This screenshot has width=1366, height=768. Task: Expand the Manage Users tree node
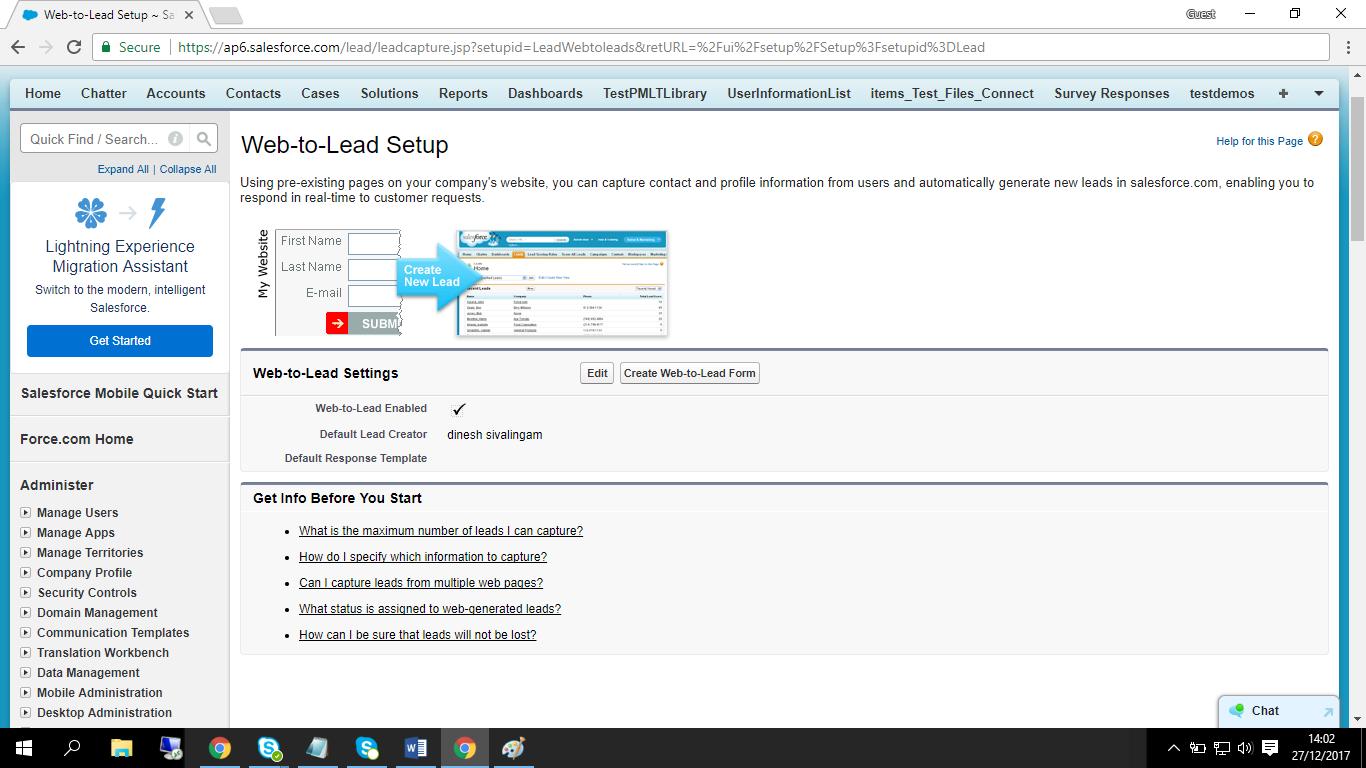pos(26,512)
